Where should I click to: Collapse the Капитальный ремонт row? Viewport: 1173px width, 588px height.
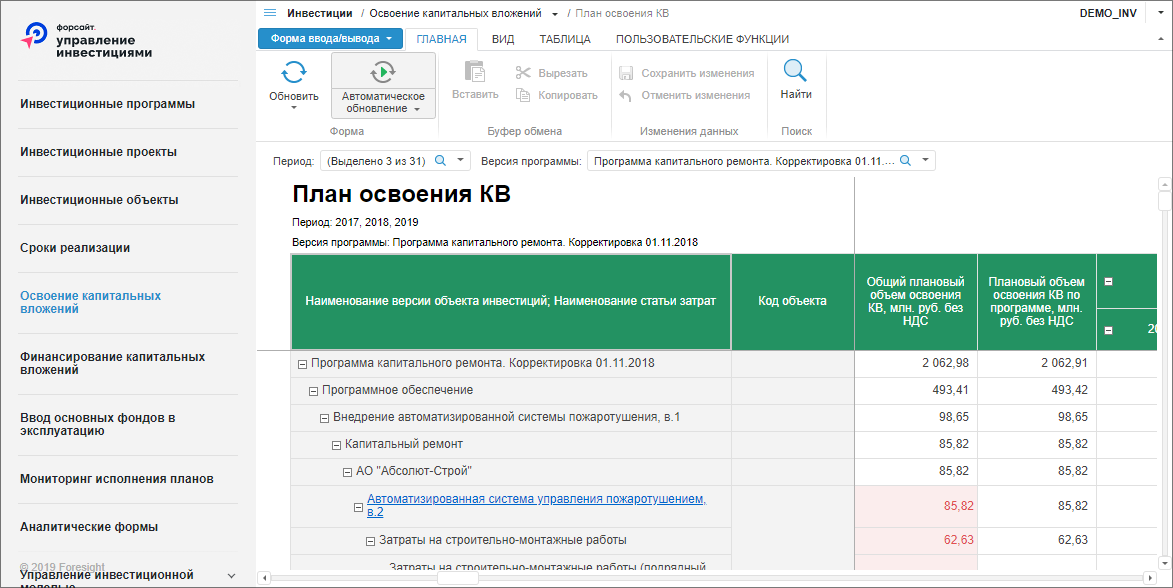point(336,445)
